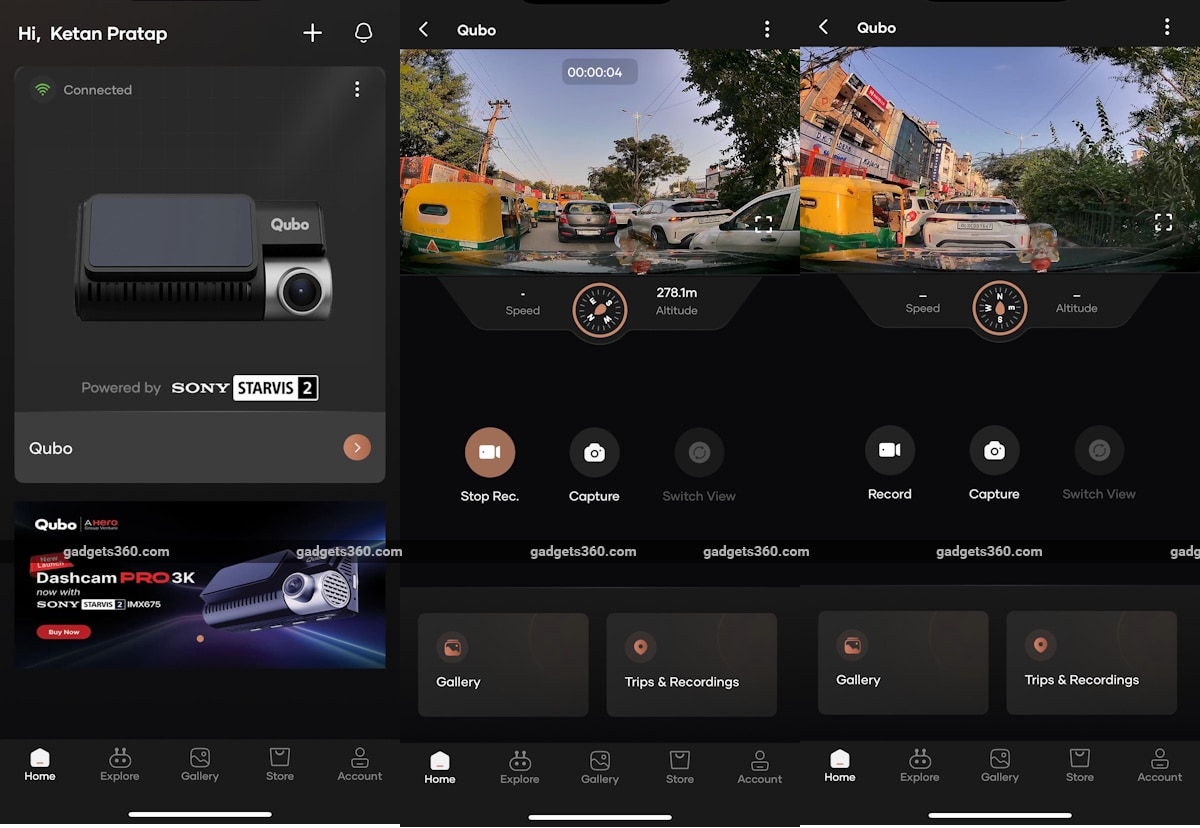Open Gallery tab in left screen
The height and width of the screenshot is (828, 1200).
(200, 765)
